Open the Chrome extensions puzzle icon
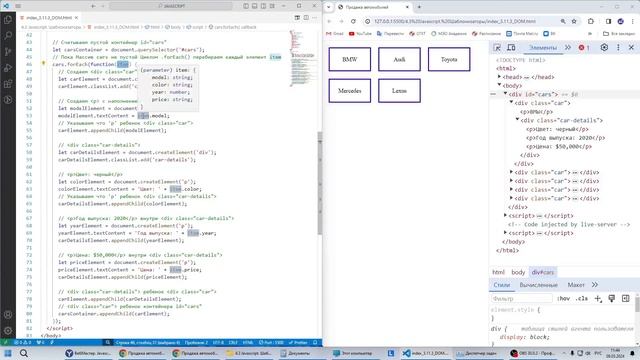 point(591,21)
